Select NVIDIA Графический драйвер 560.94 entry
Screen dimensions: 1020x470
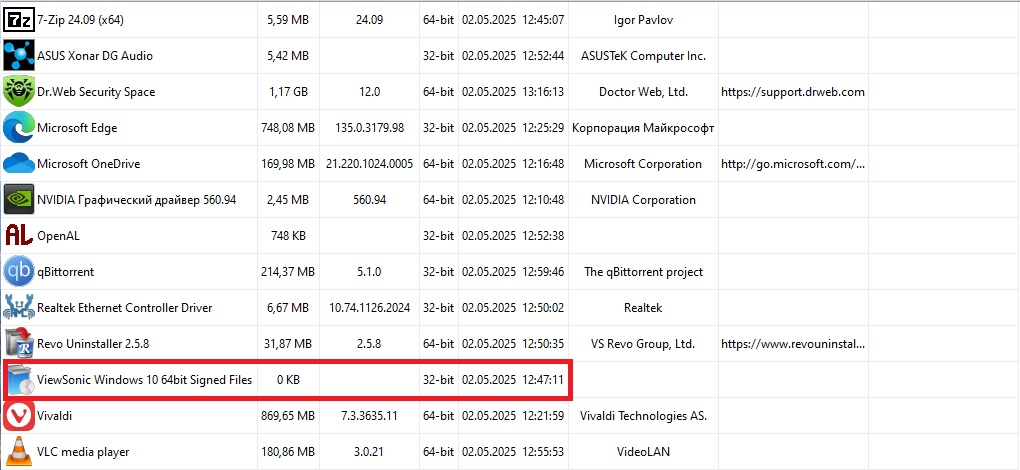coord(137,200)
